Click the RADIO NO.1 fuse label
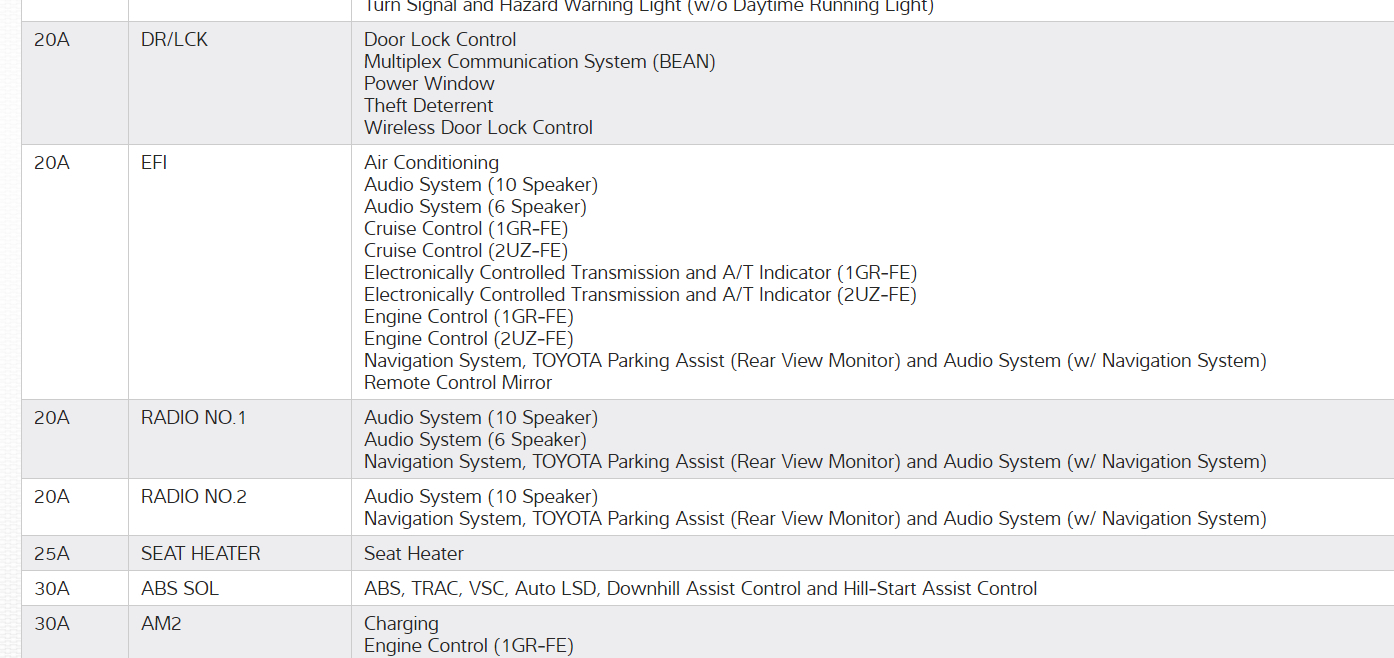Viewport: 1394px width, 658px height. click(x=193, y=418)
